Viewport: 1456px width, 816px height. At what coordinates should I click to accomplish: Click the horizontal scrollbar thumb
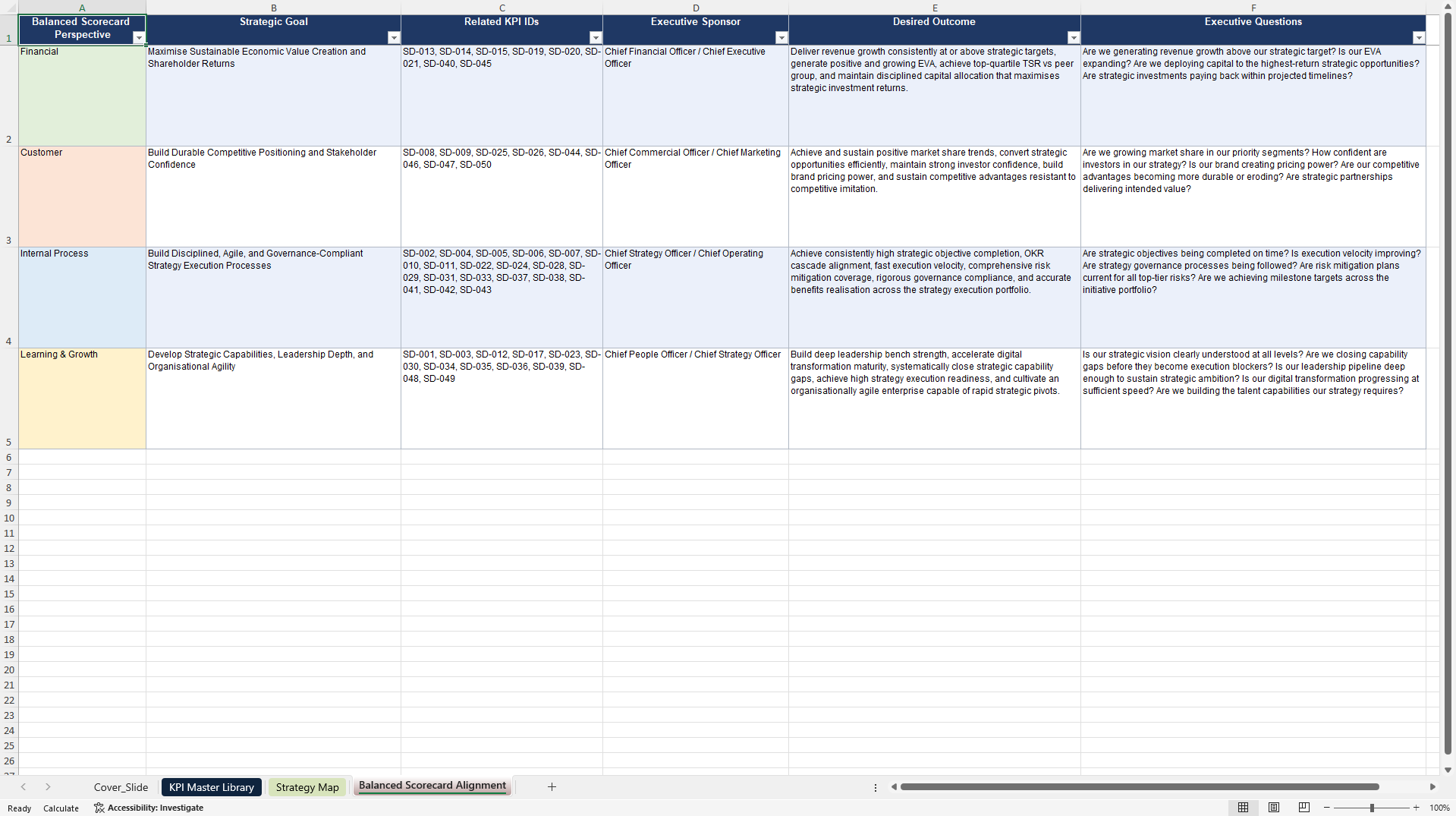(1140, 787)
